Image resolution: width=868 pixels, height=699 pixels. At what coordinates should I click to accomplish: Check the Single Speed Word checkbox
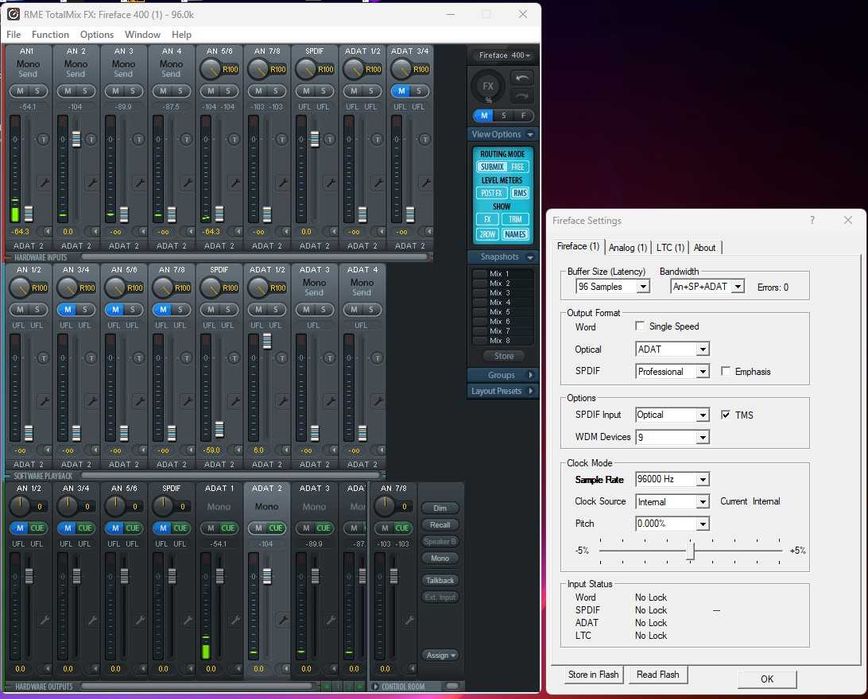(640, 326)
